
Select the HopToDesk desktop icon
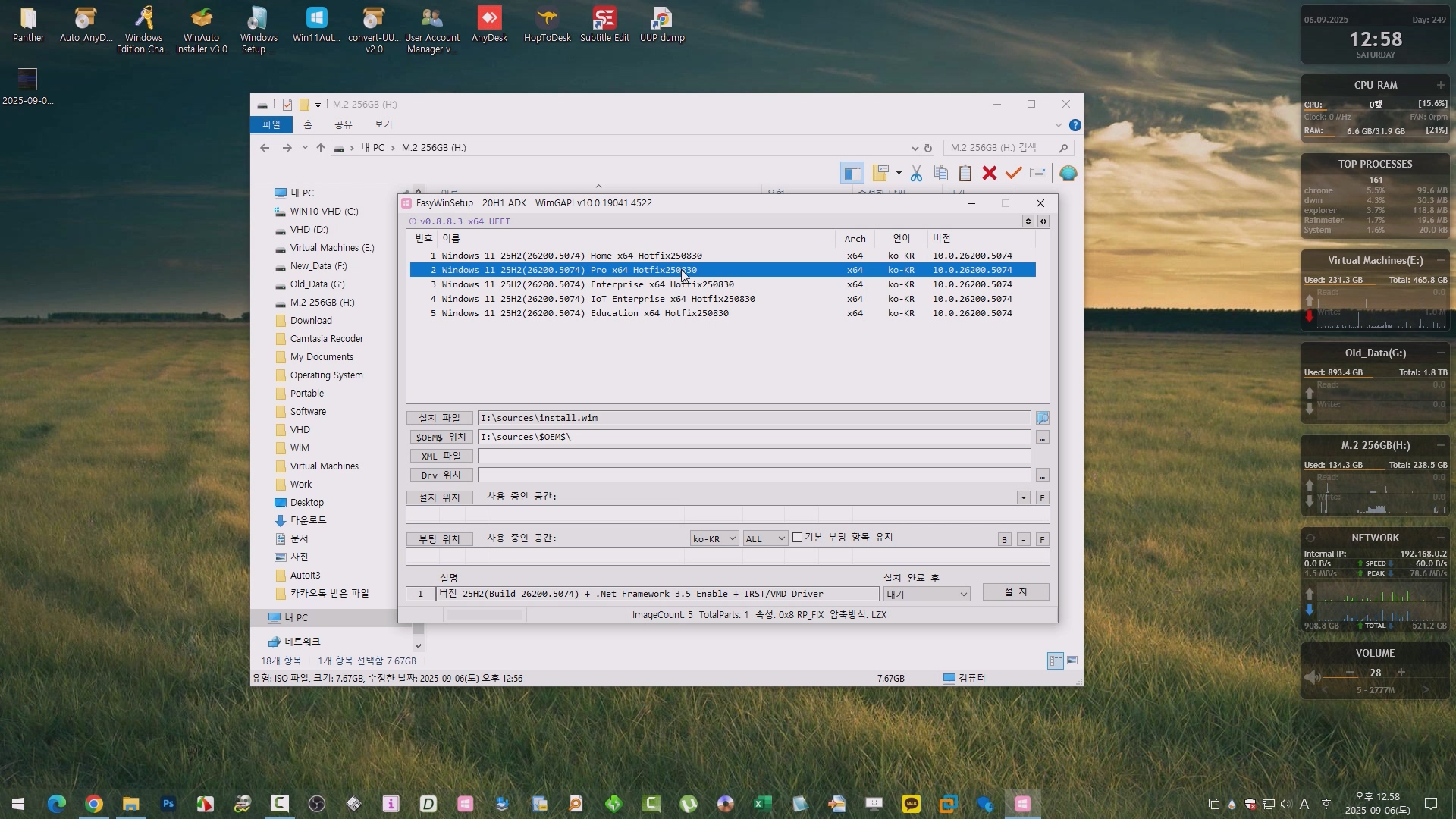point(547,25)
